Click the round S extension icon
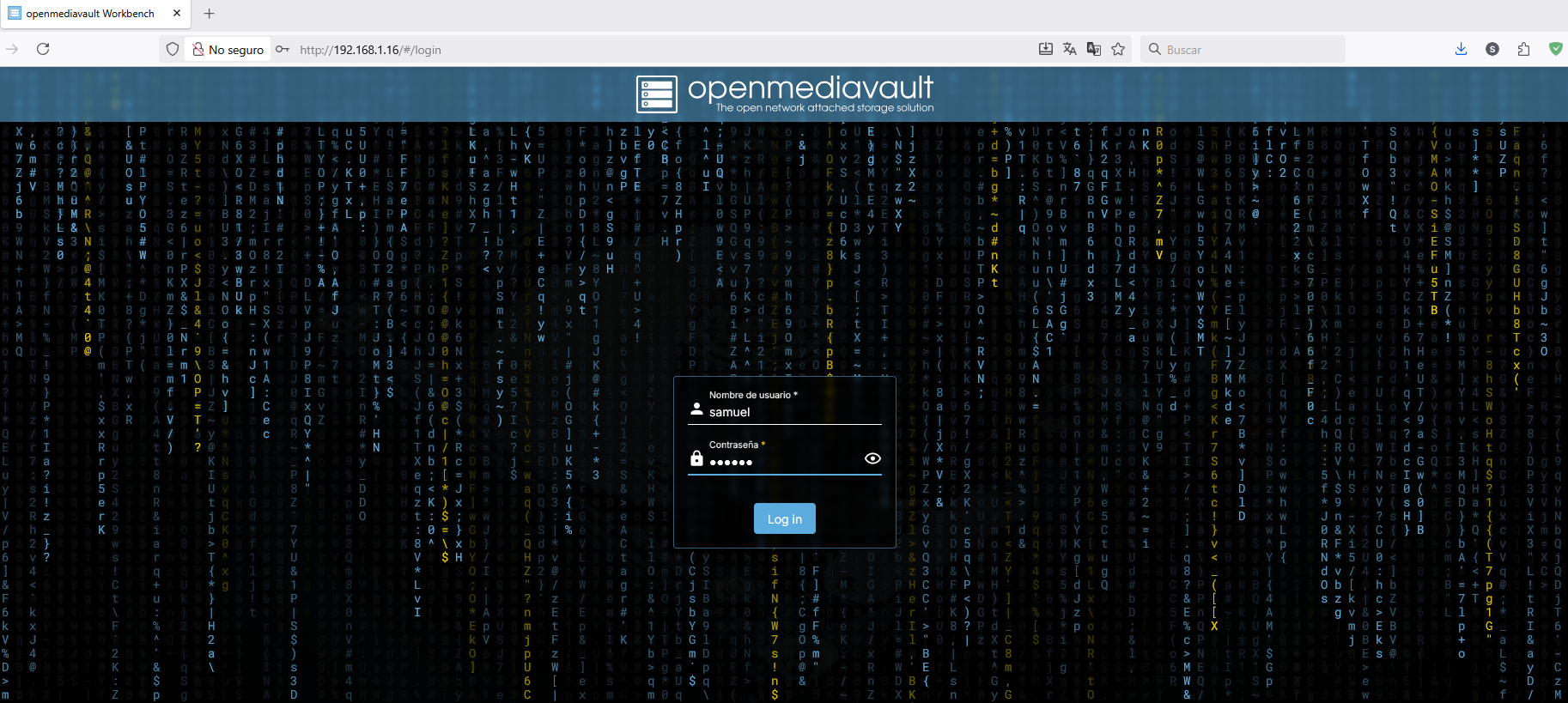The height and width of the screenshot is (703, 1568). 1492,49
